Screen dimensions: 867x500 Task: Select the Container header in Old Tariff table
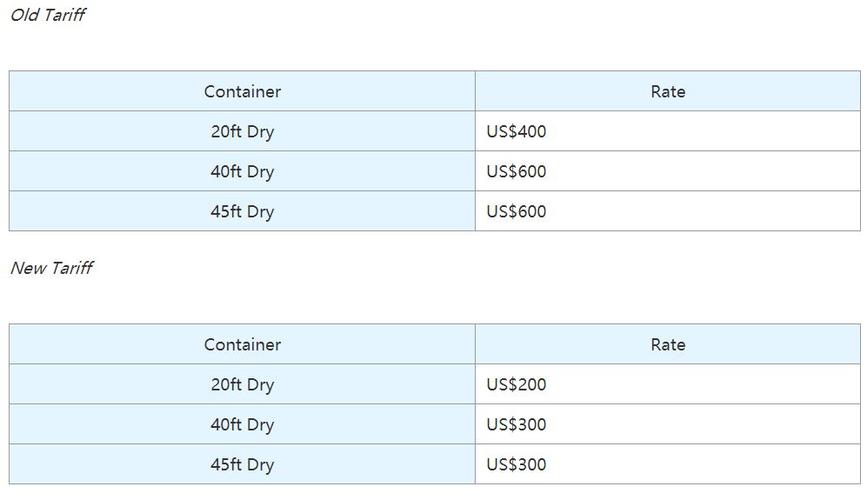pos(242,91)
